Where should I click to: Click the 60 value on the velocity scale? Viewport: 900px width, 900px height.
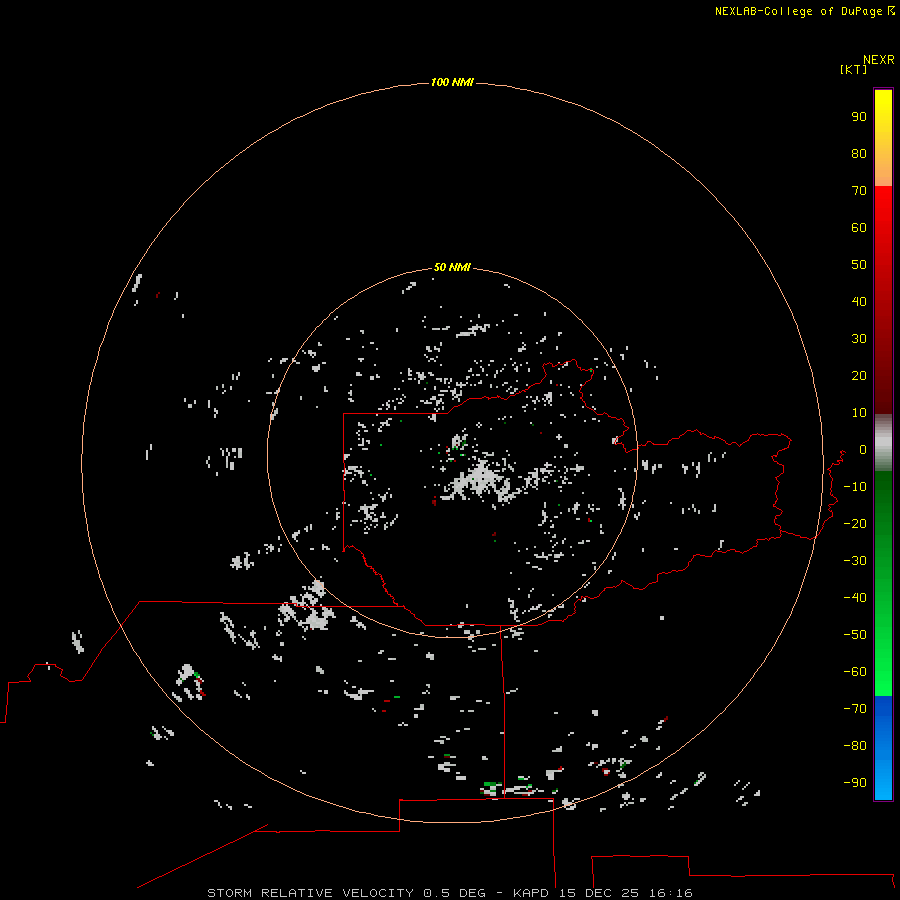tap(859, 227)
